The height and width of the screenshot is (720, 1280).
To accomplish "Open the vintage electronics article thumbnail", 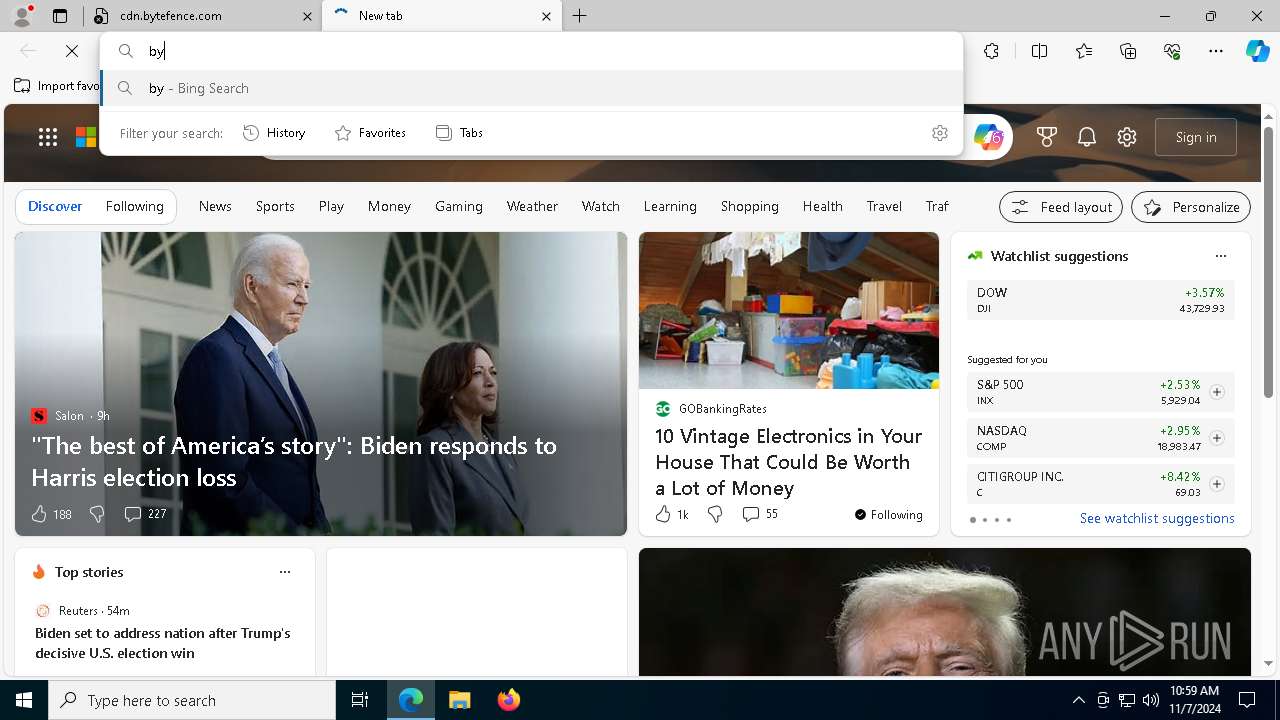I will pyautogui.click(x=789, y=310).
